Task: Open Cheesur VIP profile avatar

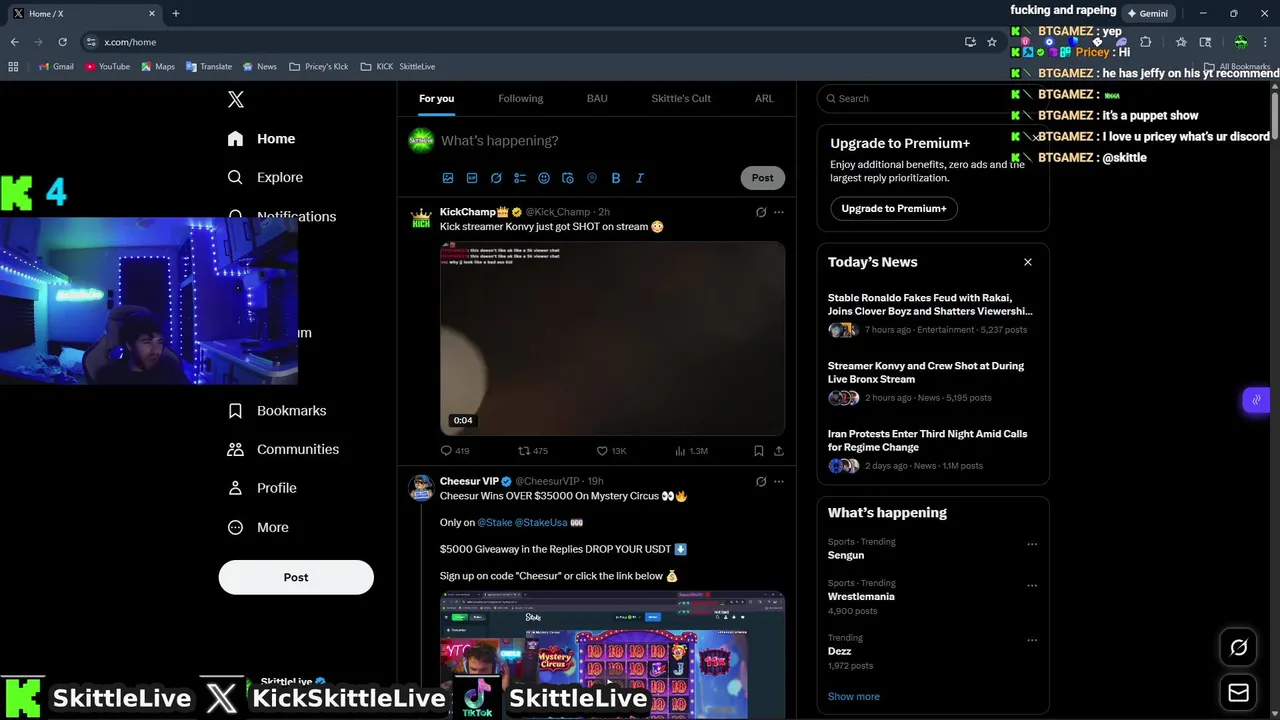Action: (x=422, y=487)
